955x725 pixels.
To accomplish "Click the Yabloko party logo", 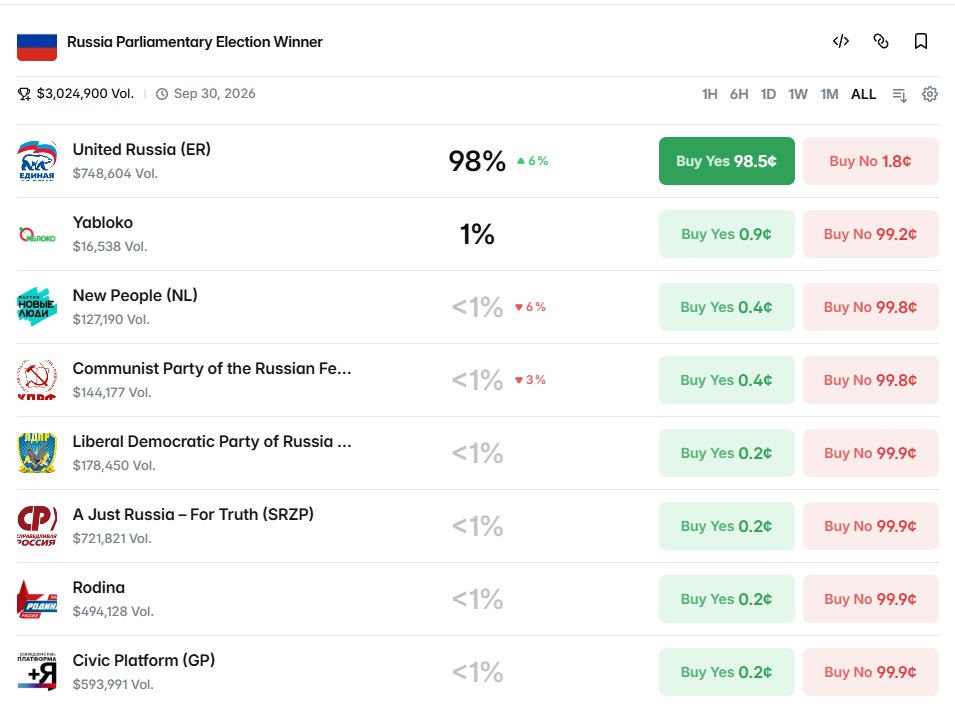I will tap(37, 234).
